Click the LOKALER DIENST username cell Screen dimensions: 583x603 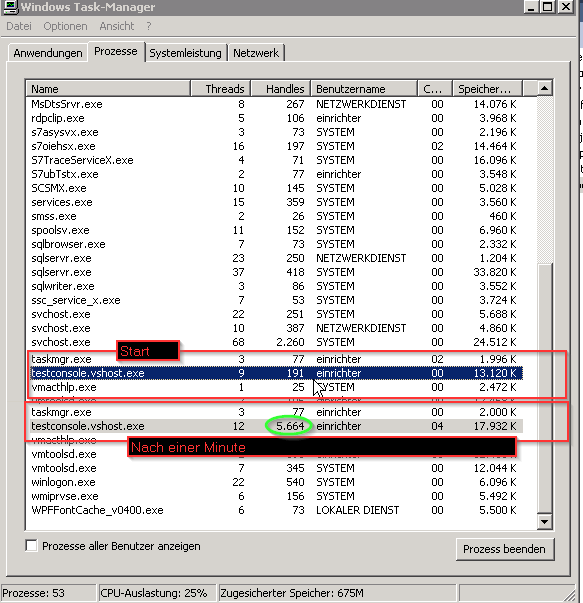(x=358, y=510)
